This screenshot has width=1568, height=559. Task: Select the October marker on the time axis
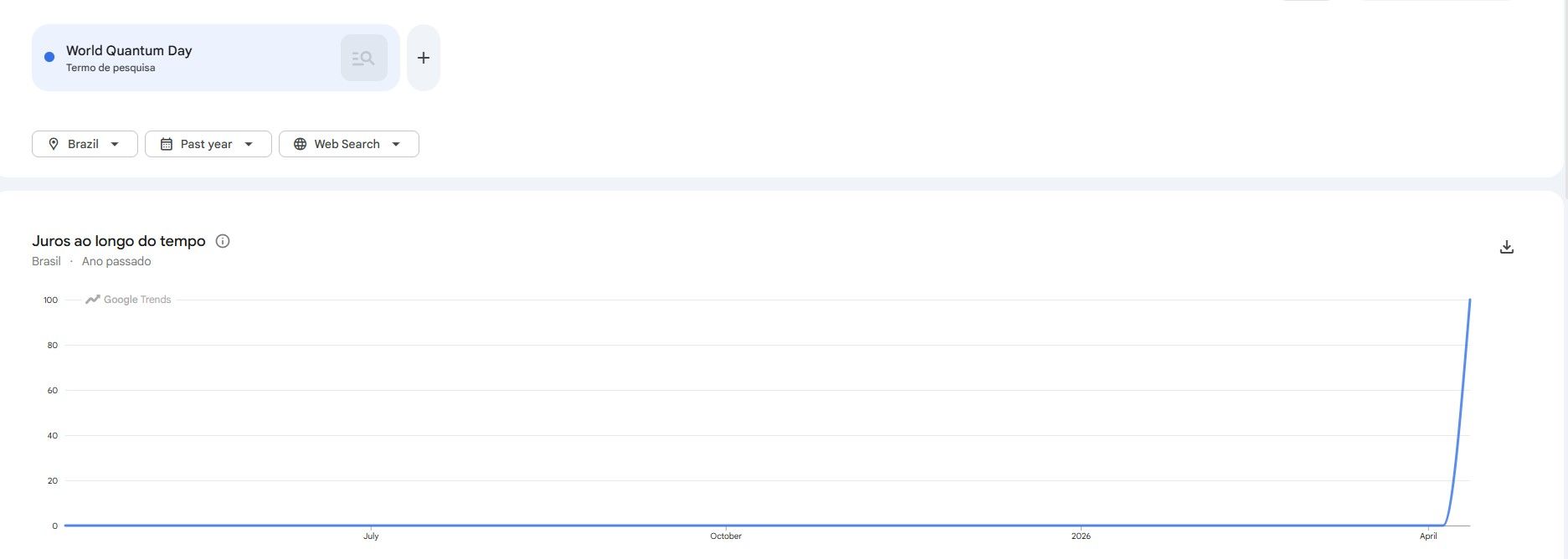(726, 536)
